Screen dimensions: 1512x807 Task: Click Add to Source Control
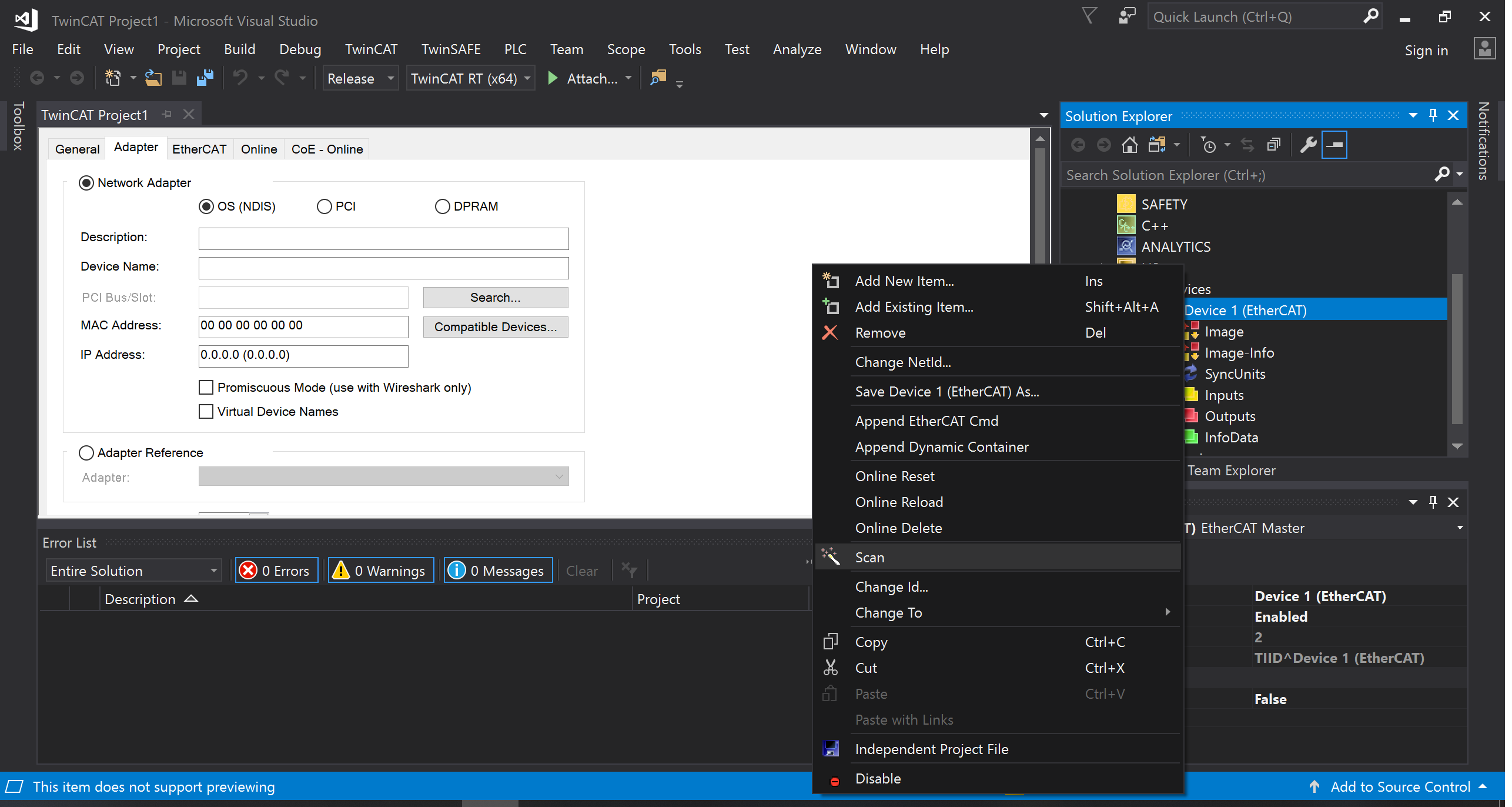pyautogui.click(x=1400, y=787)
